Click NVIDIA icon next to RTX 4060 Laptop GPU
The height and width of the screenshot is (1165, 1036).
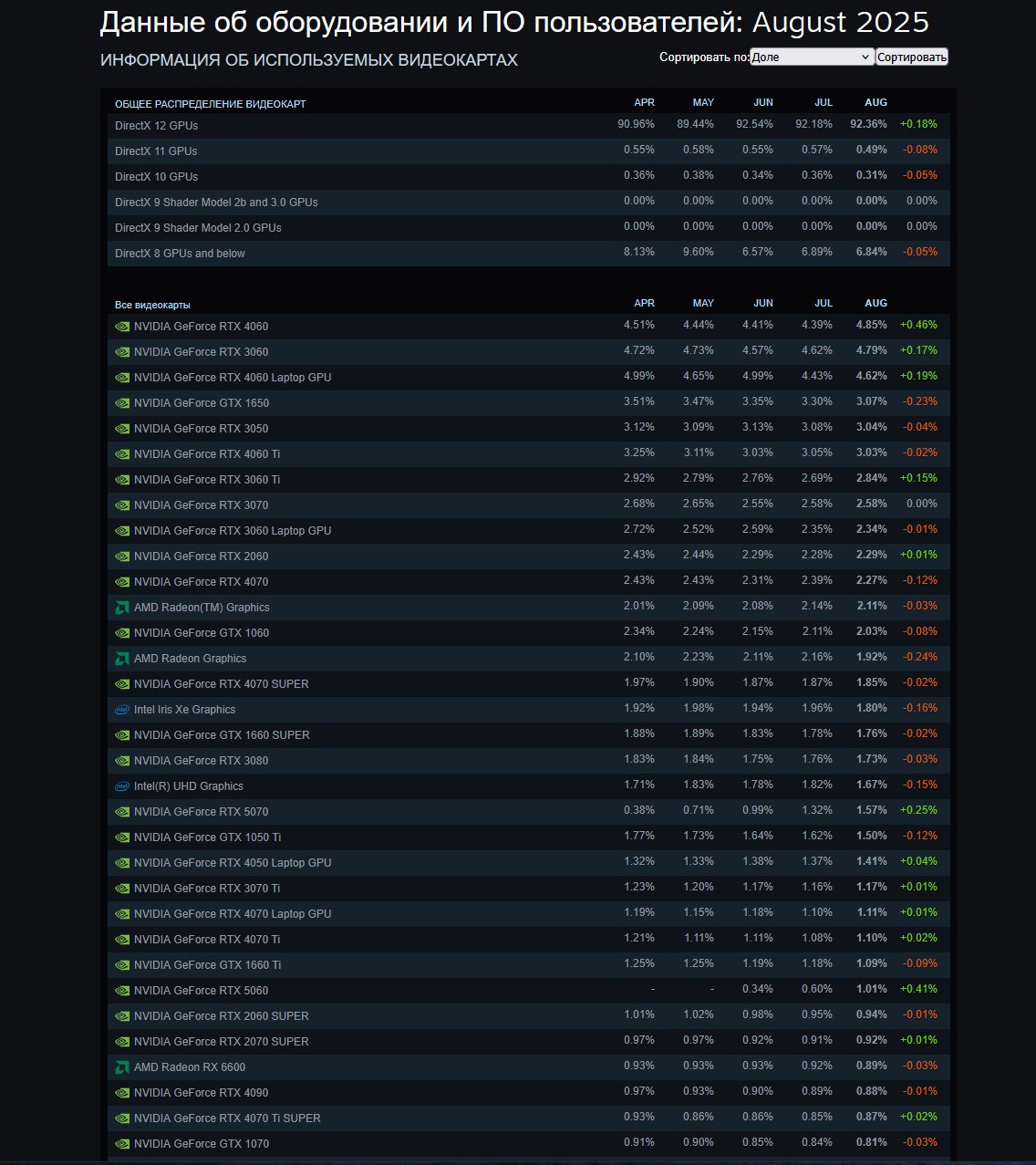122,377
